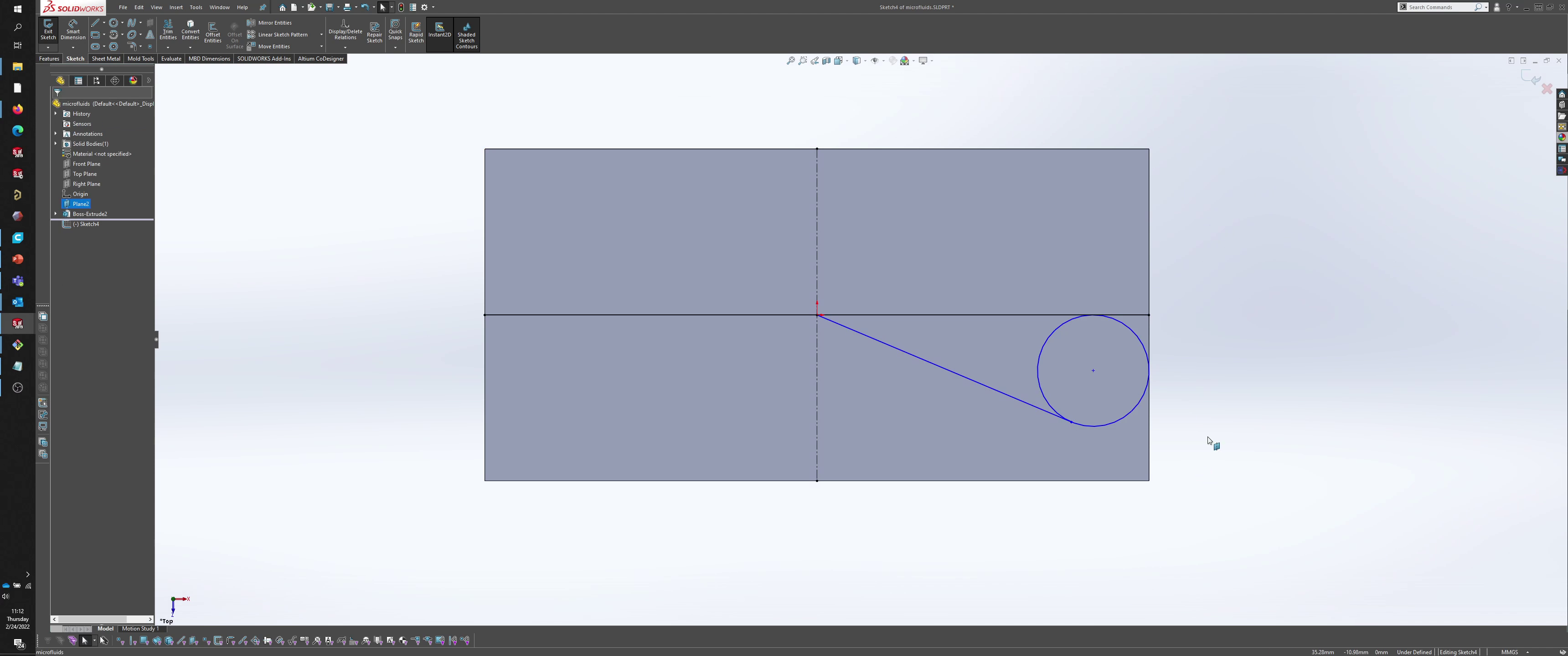Expand the Boss-Extrude2 feature node
This screenshot has height=656, width=1568.
[x=56, y=214]
